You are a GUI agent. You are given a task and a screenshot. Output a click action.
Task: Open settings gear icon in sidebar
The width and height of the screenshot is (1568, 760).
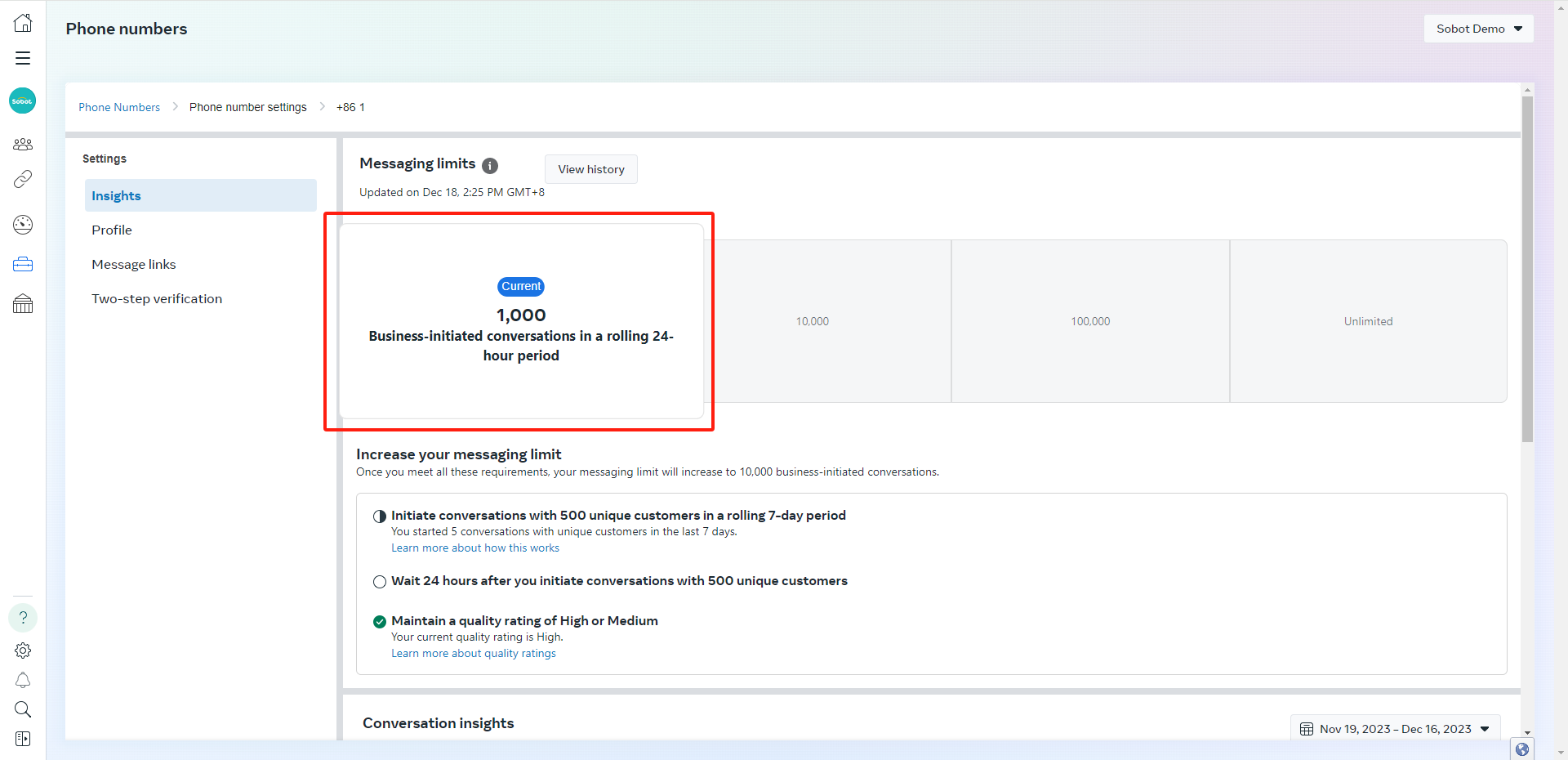click(x=23, y=650)
